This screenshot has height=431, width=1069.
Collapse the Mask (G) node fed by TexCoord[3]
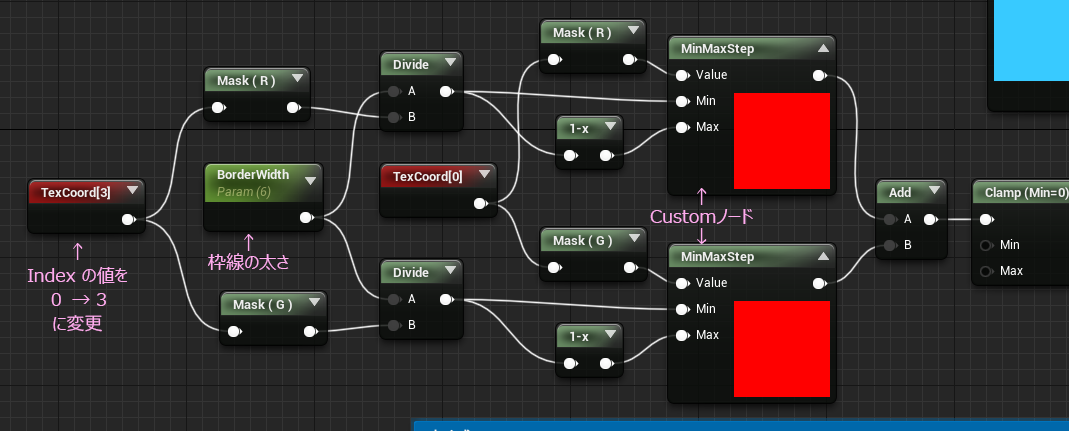(314, 303)
